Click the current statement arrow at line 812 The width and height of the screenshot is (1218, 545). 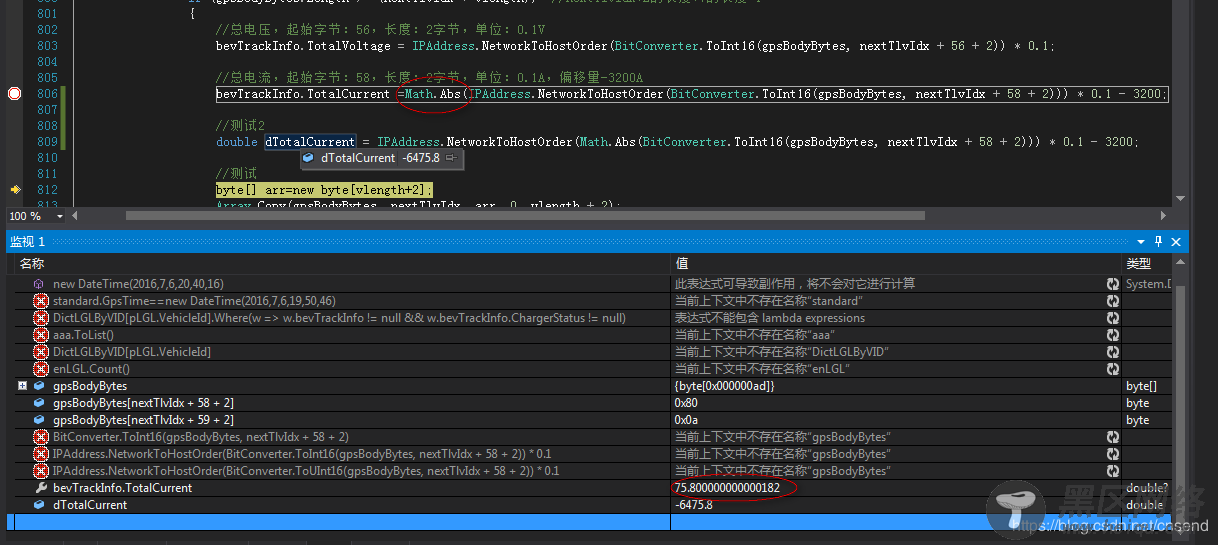pyautogui.click(x=15, y=189)
